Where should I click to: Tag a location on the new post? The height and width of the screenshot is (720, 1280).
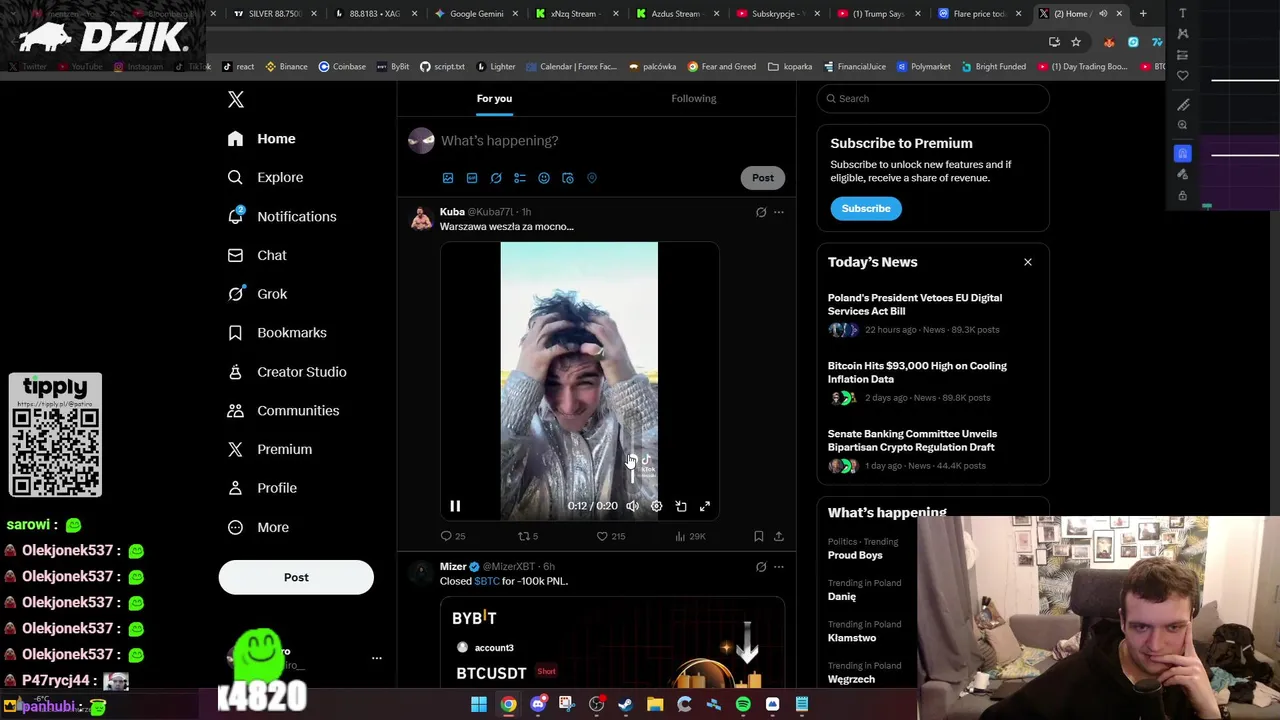click(x=592, y=178)
